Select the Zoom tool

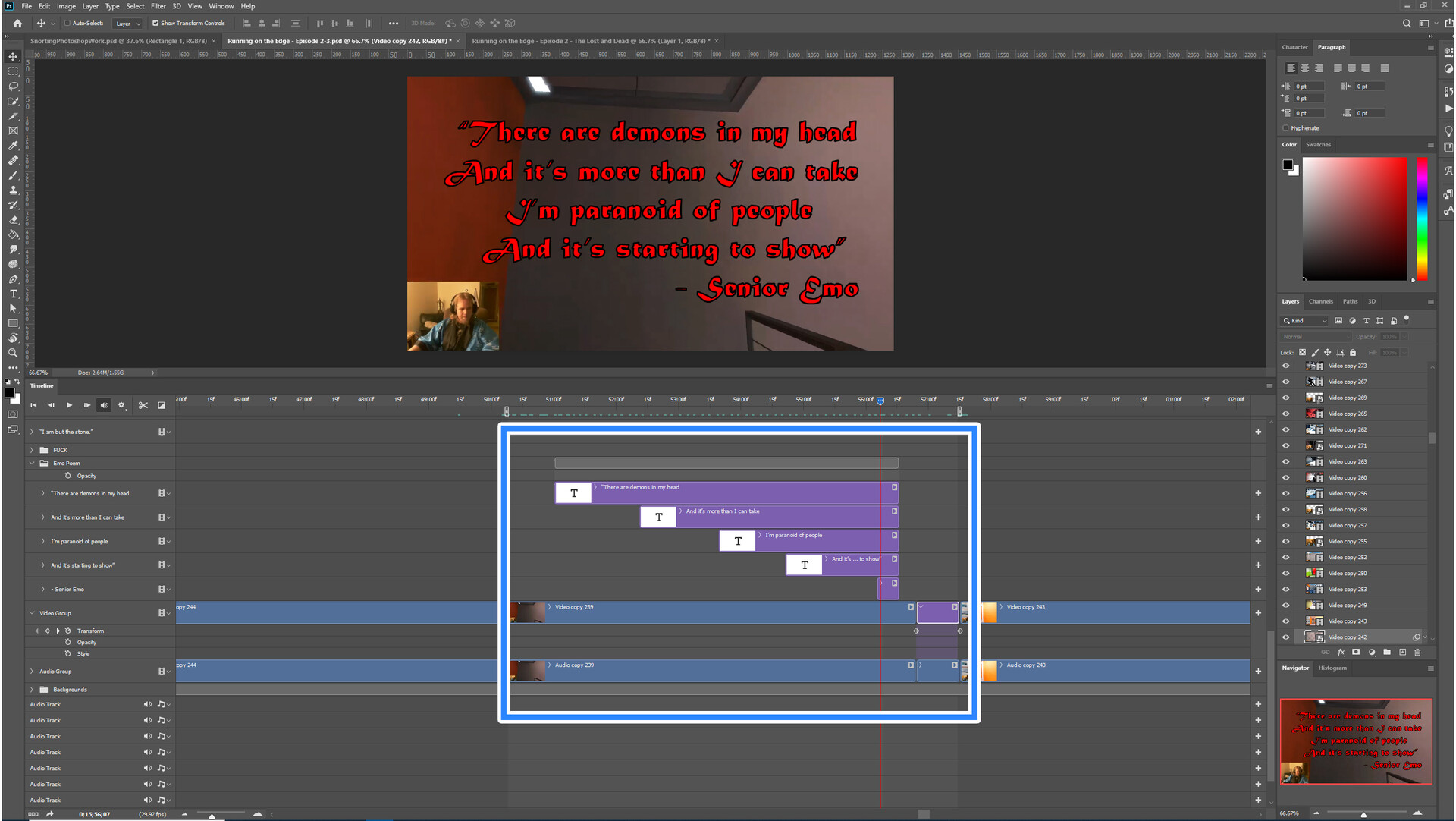(13, 353)
